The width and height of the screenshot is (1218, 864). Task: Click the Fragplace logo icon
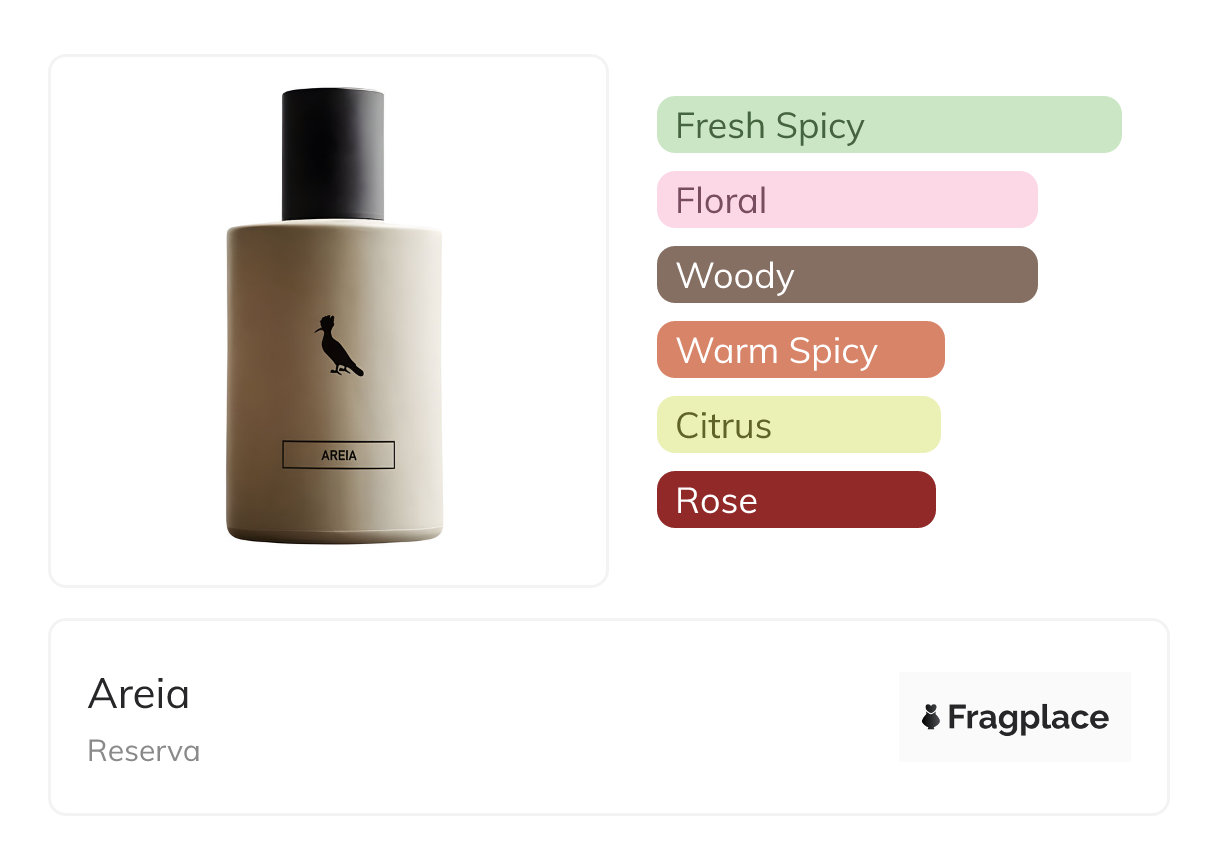pos(931,717)
